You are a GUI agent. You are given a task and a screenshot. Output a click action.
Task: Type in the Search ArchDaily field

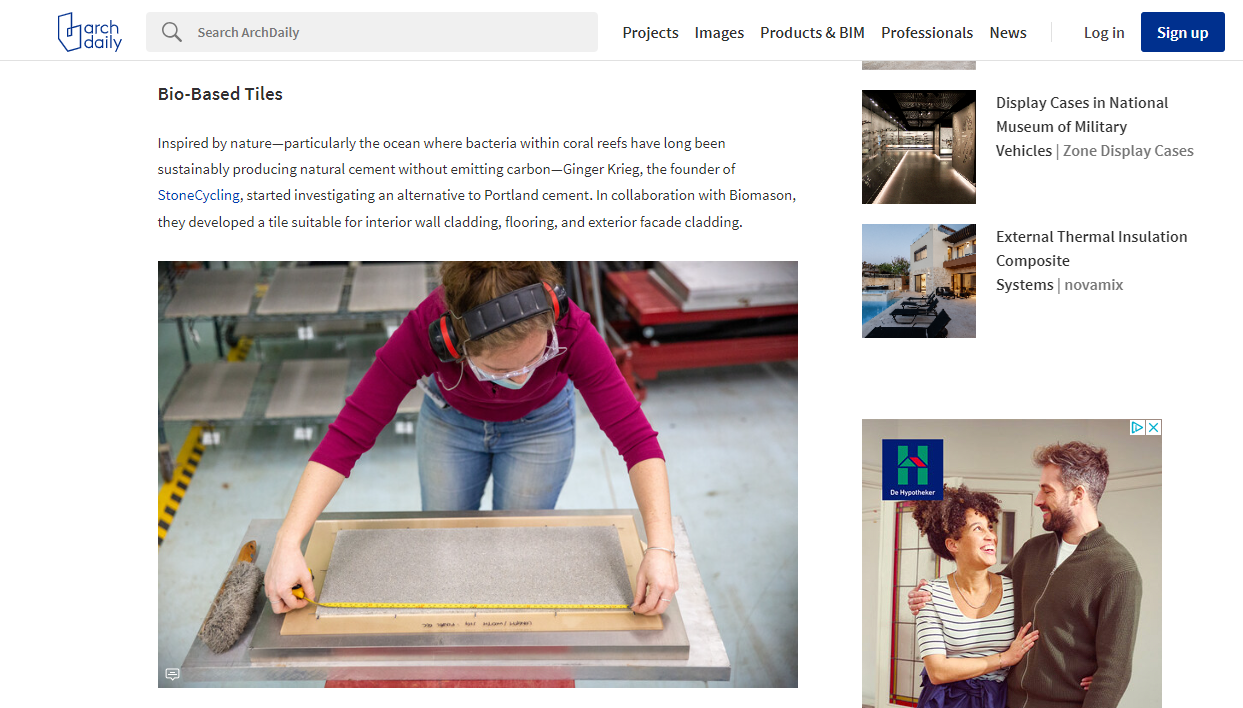pyautogui.click(x=390, y=32)
